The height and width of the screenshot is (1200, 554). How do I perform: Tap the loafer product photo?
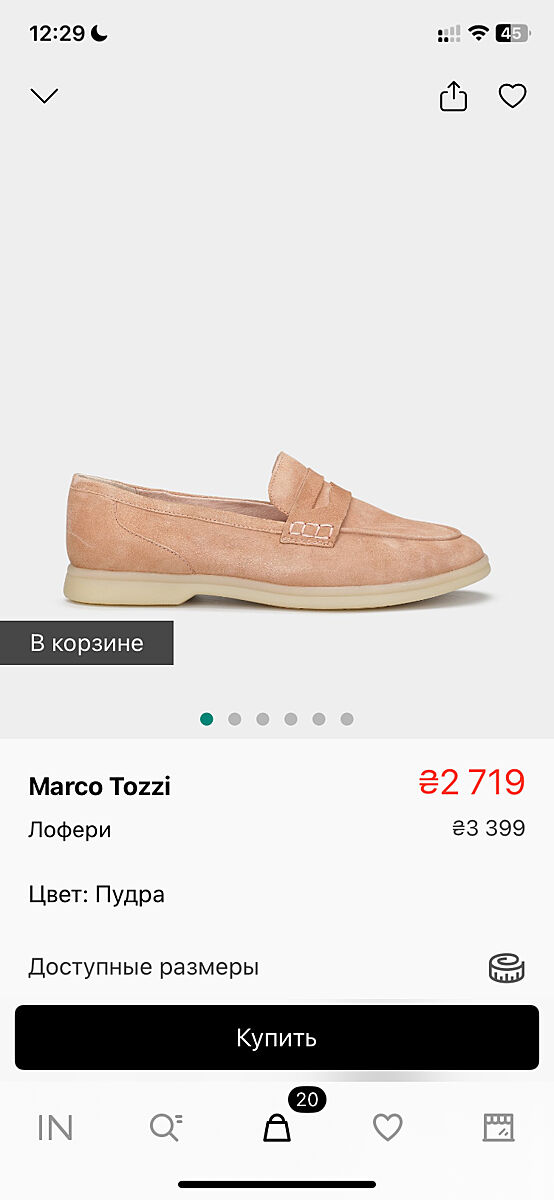pyautogui.click(x=277, y=528)
